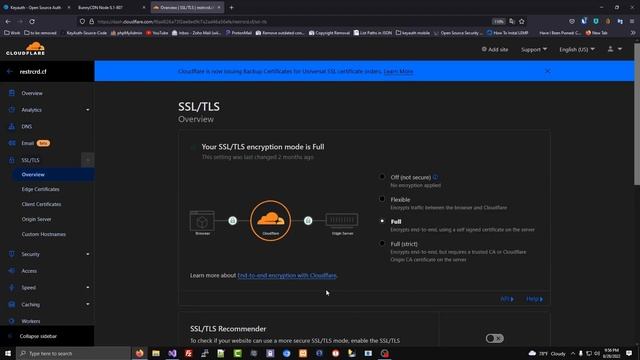Click the shield tracking protection icon
The image size is (640, 360).
82,21
